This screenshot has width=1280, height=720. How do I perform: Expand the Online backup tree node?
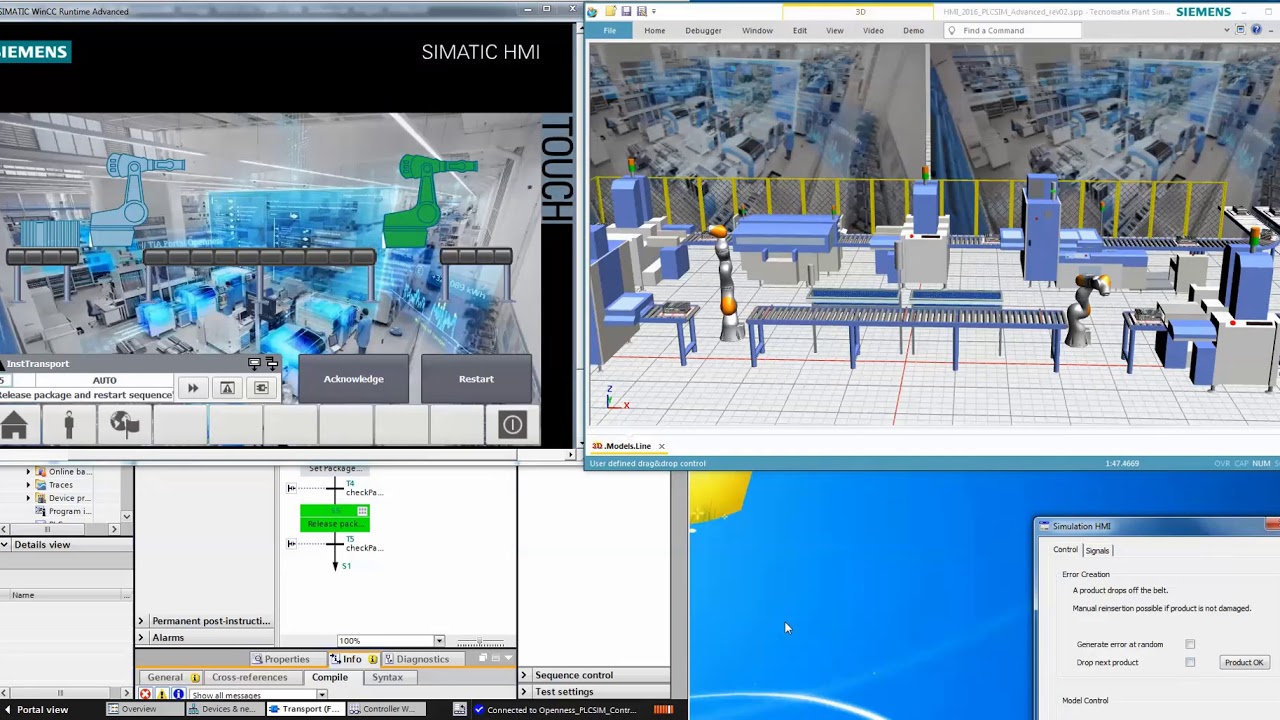28,471
